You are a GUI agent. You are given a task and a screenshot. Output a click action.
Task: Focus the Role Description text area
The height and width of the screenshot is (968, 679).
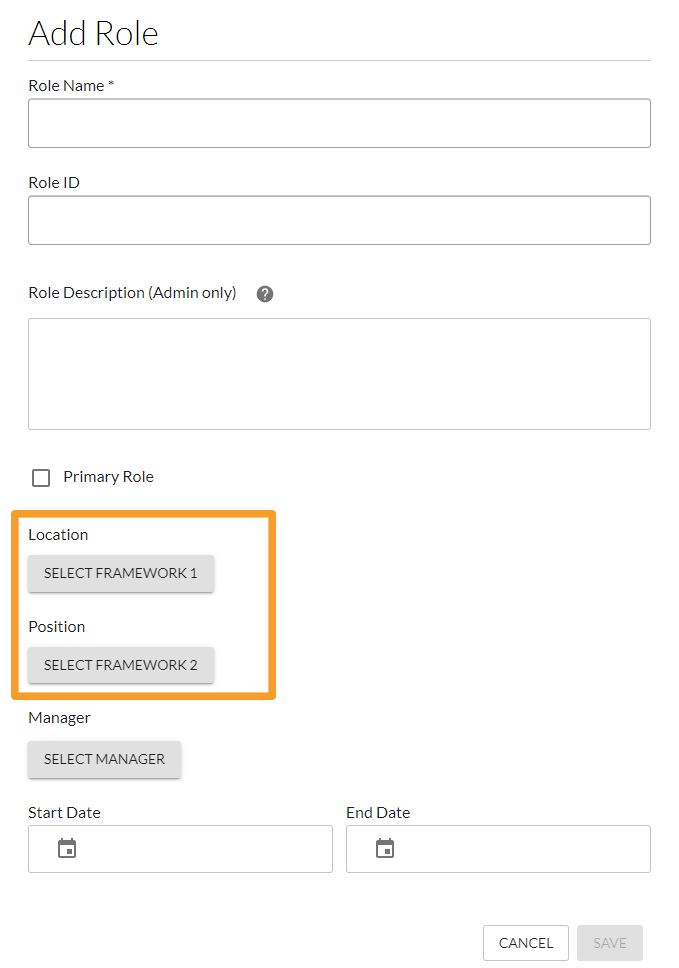(339, 374)
